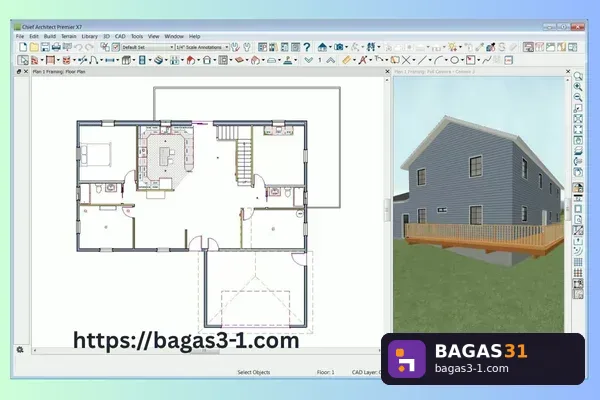Open the Library menu
The width and height of the screenshot is (600, 400).
[90, 36]
